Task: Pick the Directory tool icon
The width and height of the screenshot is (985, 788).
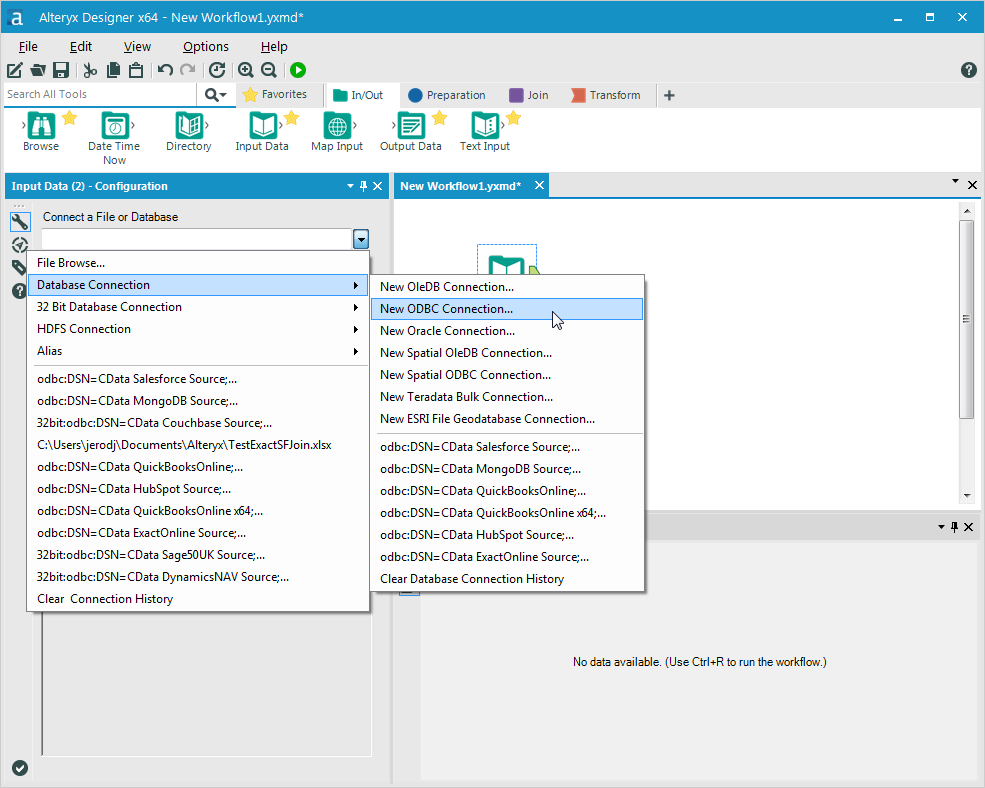Action: (188, 126)
